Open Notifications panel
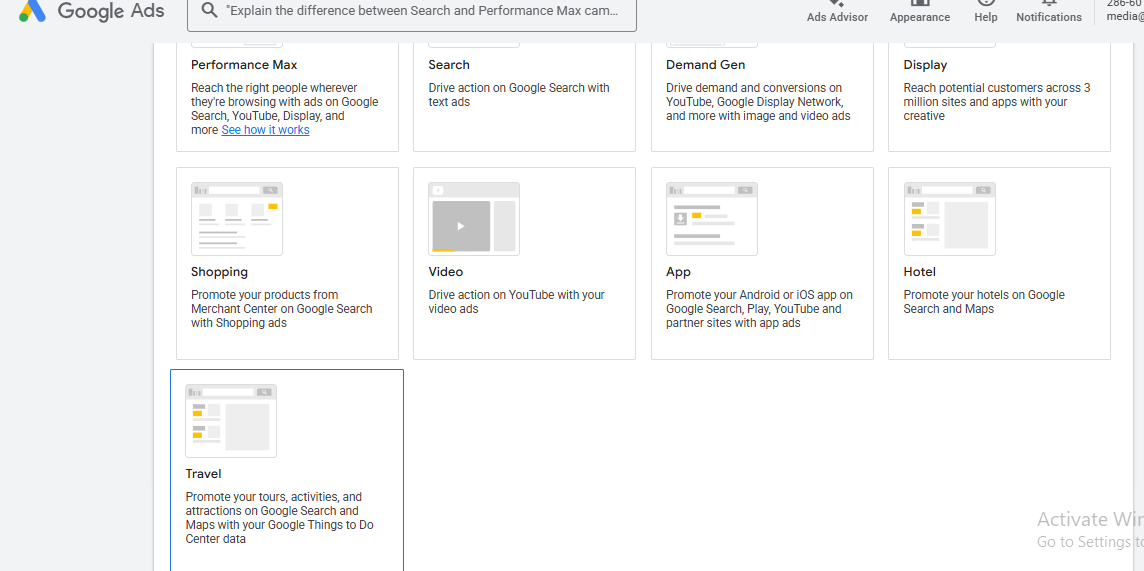Image resolution: width=1144 pixels, height=571 pixels. pyautogui.click(x=1048, y=12)
